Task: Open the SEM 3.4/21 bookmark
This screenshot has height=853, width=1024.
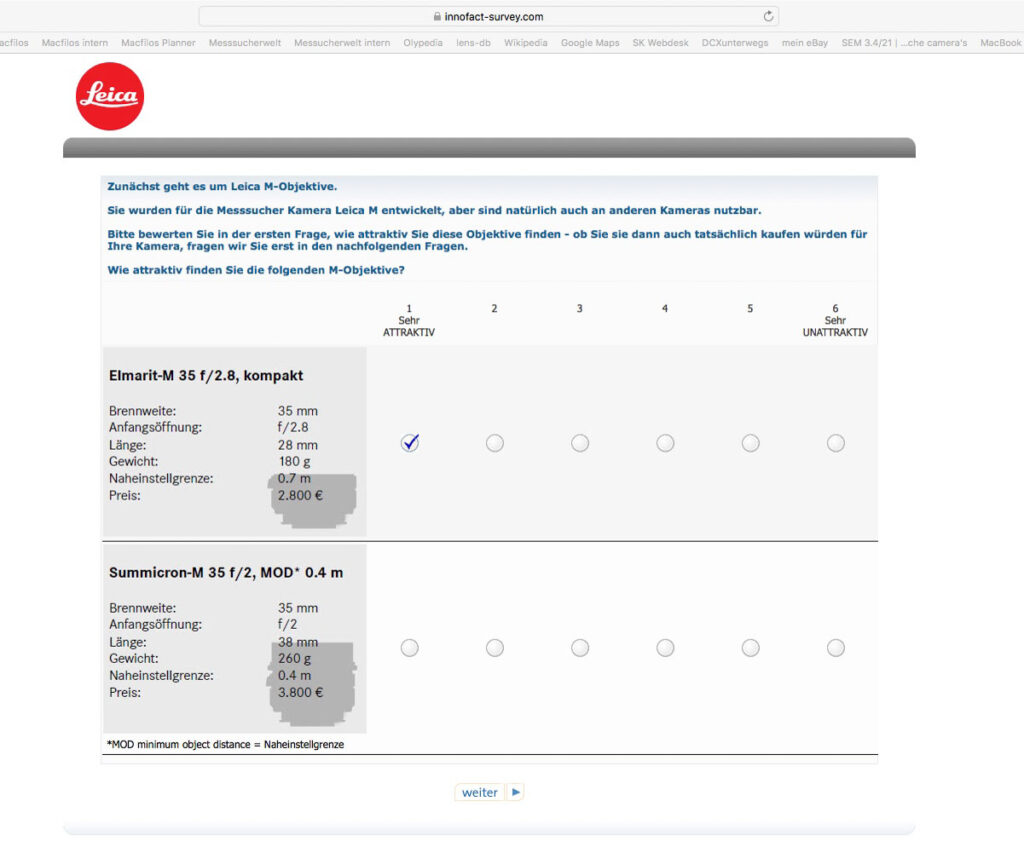Action: (x=904, y=42)
